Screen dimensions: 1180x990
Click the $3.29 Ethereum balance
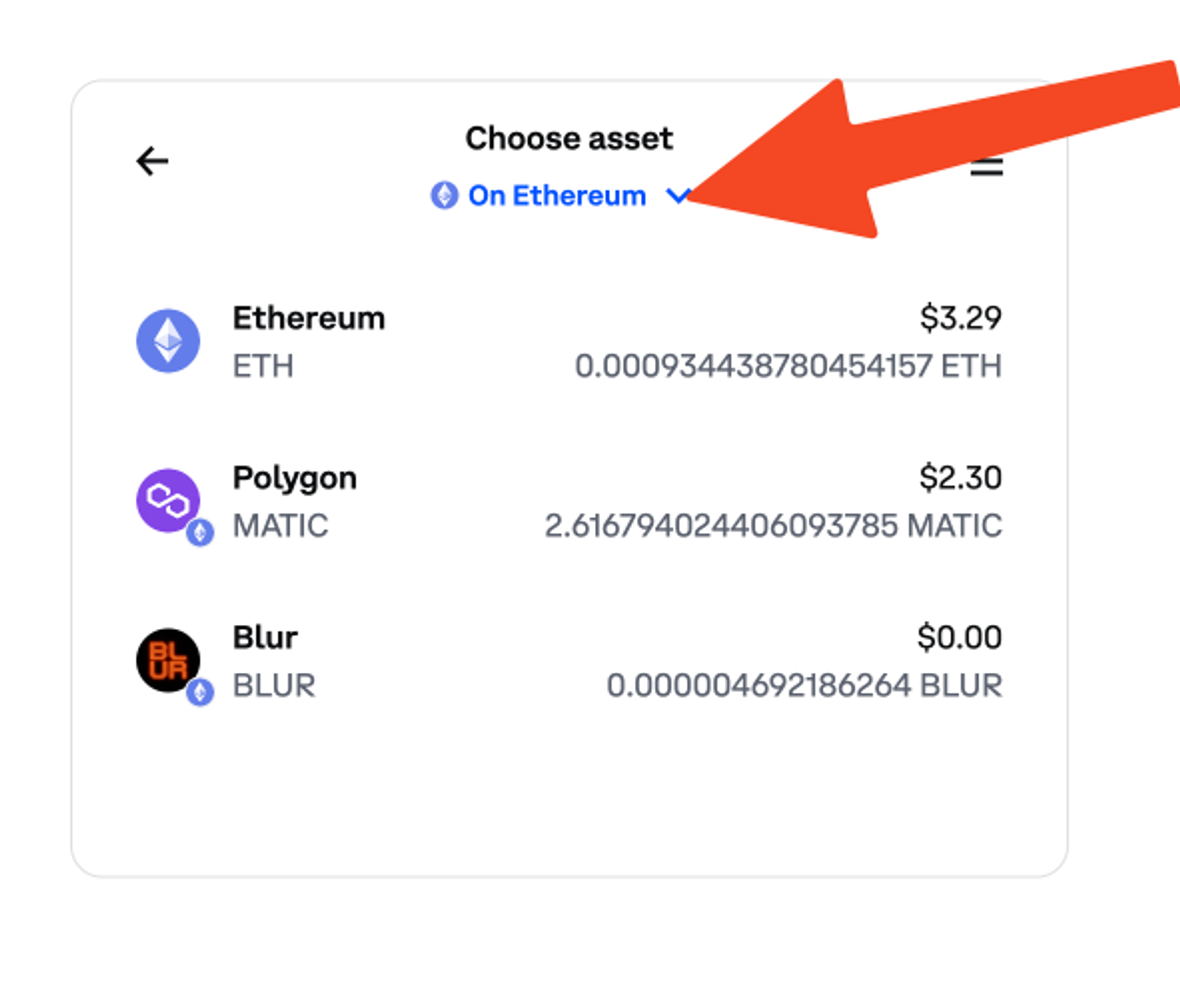pyautogui.click(x=960, y=318)
